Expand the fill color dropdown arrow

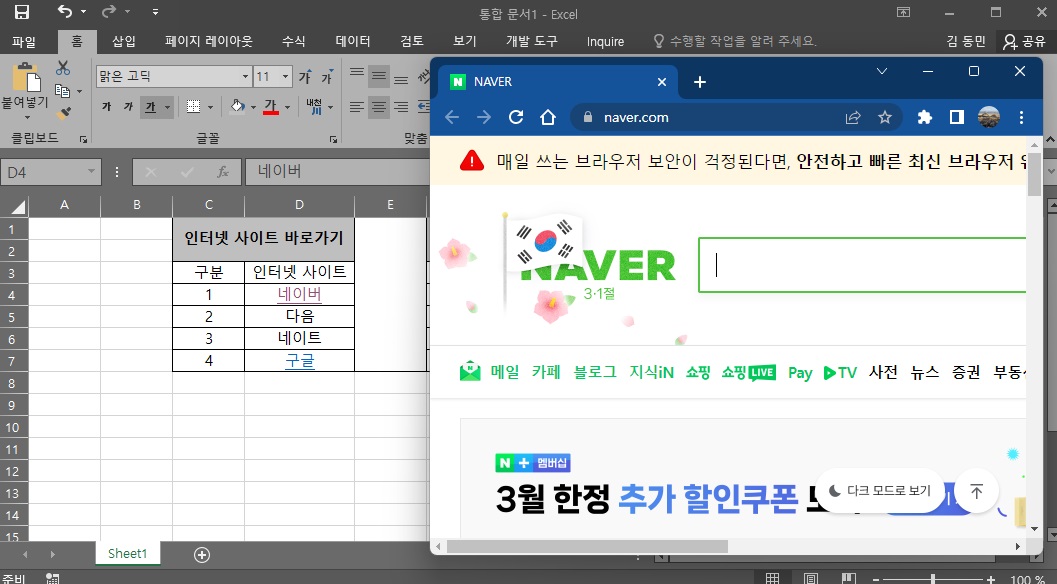(253, 107)
